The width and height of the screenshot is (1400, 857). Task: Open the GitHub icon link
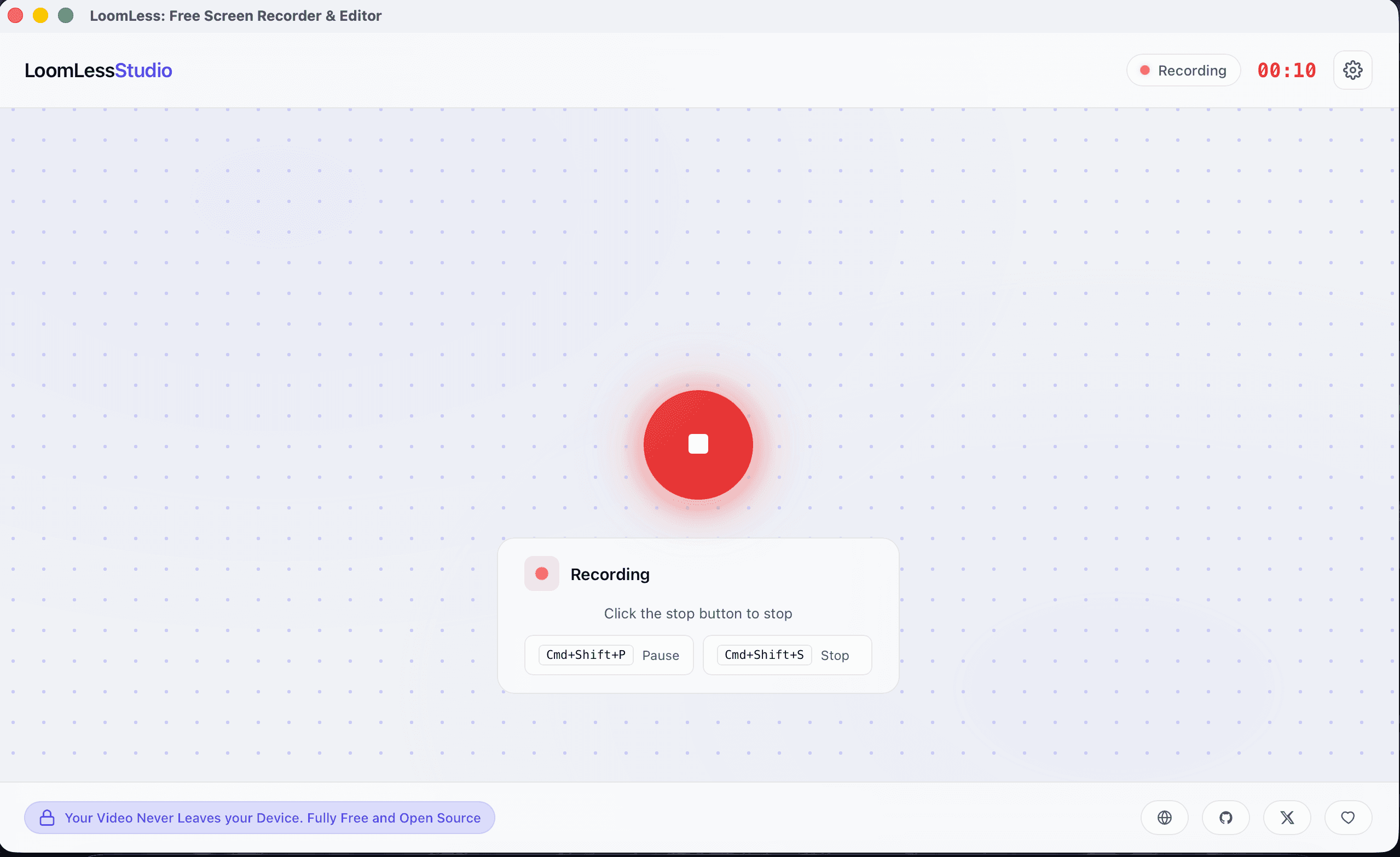(x=1225, y=817)
